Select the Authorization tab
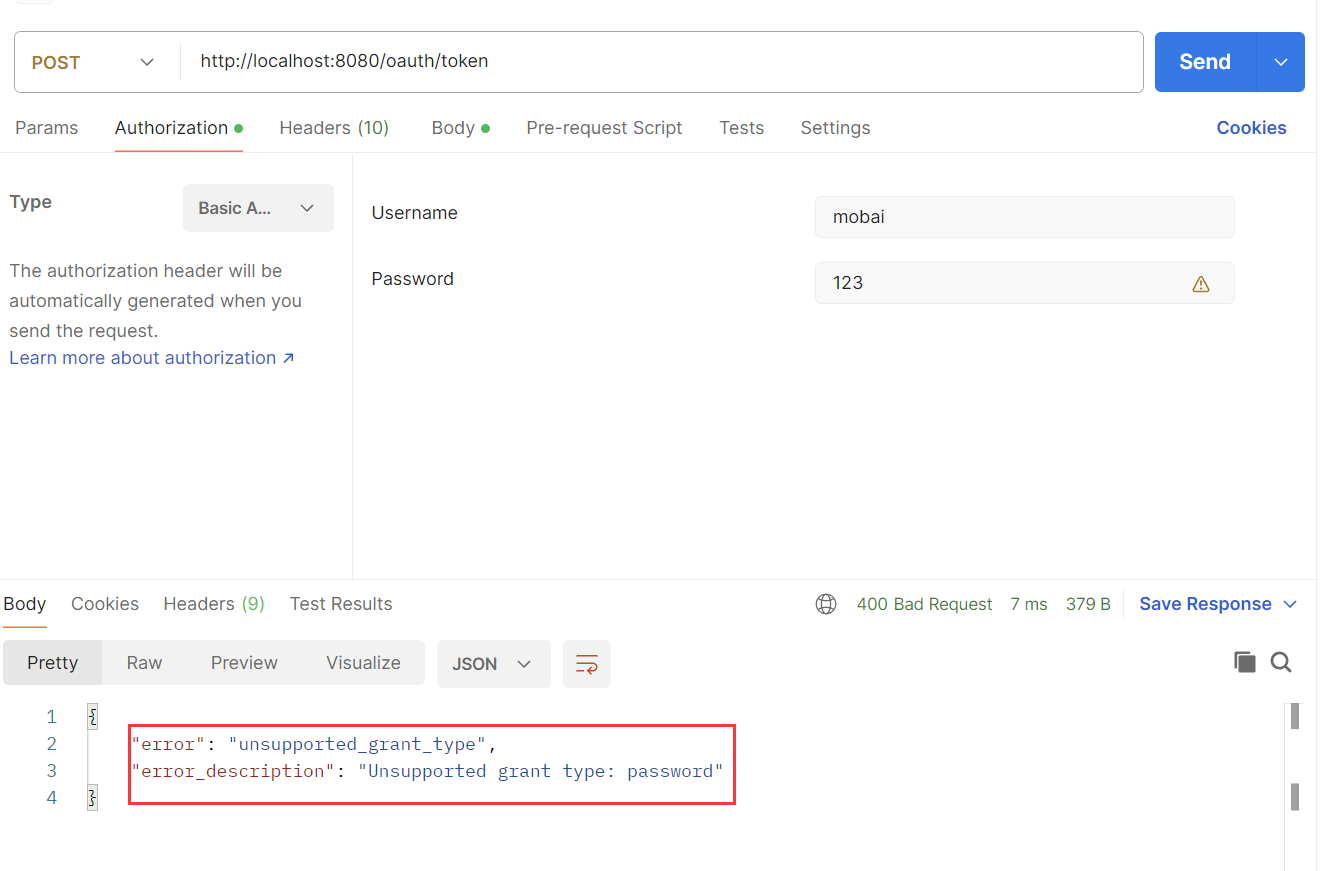 [x=179, y=128]
